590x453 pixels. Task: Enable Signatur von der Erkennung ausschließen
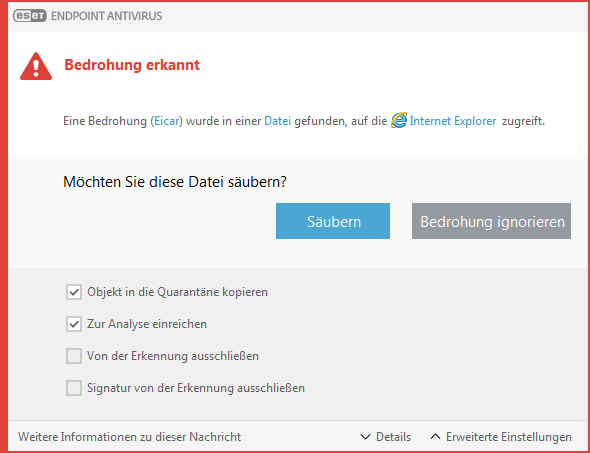(x=74, y=388)
